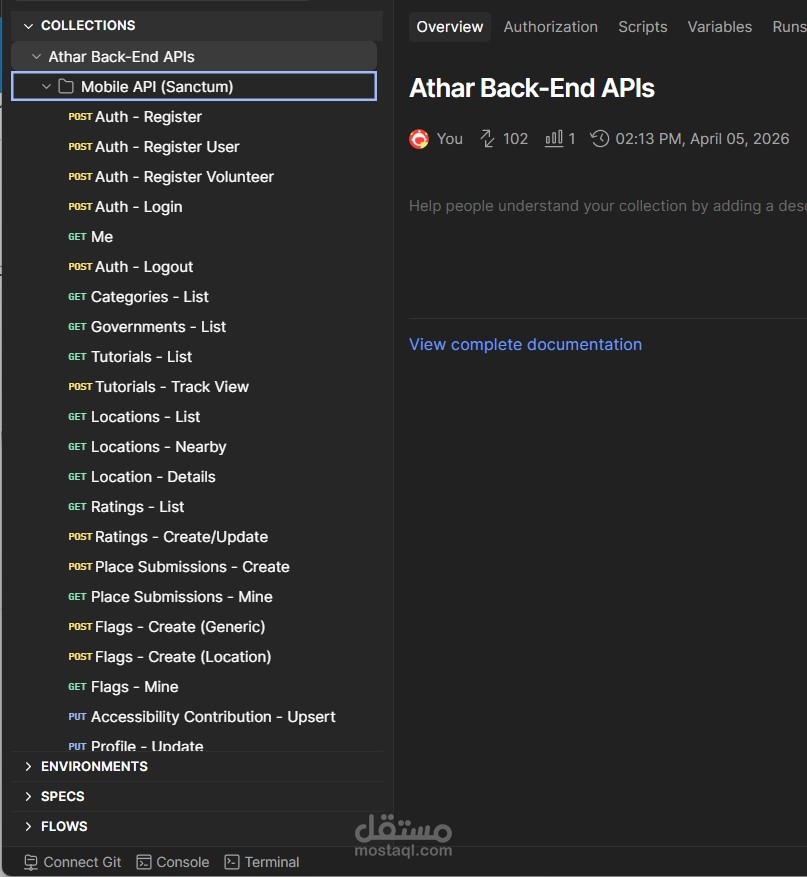Open the Runs tab
Viewport: 807px width, 877px height.
pos(789,27)
